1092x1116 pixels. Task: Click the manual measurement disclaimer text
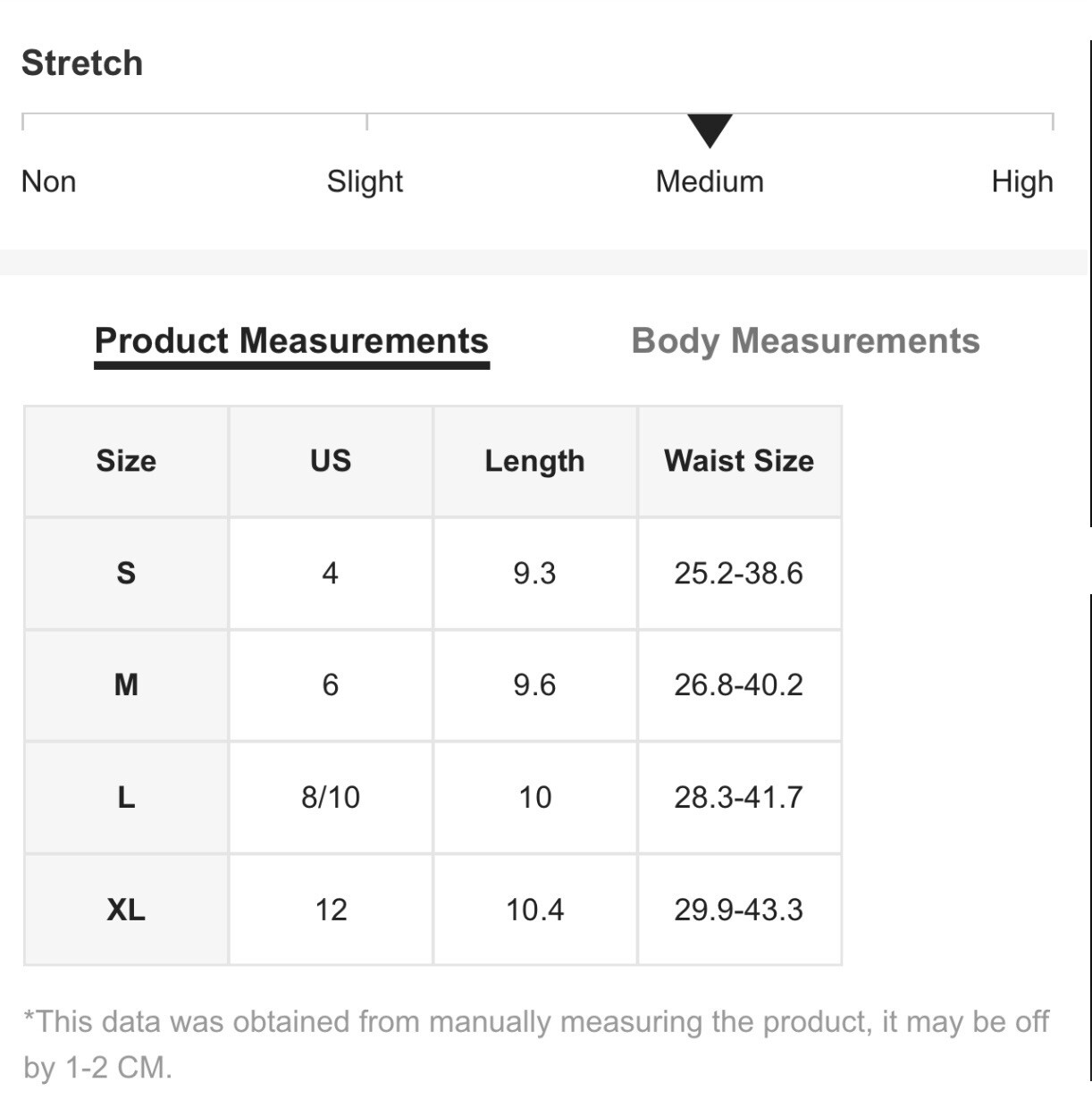[x=536, y=1045]
